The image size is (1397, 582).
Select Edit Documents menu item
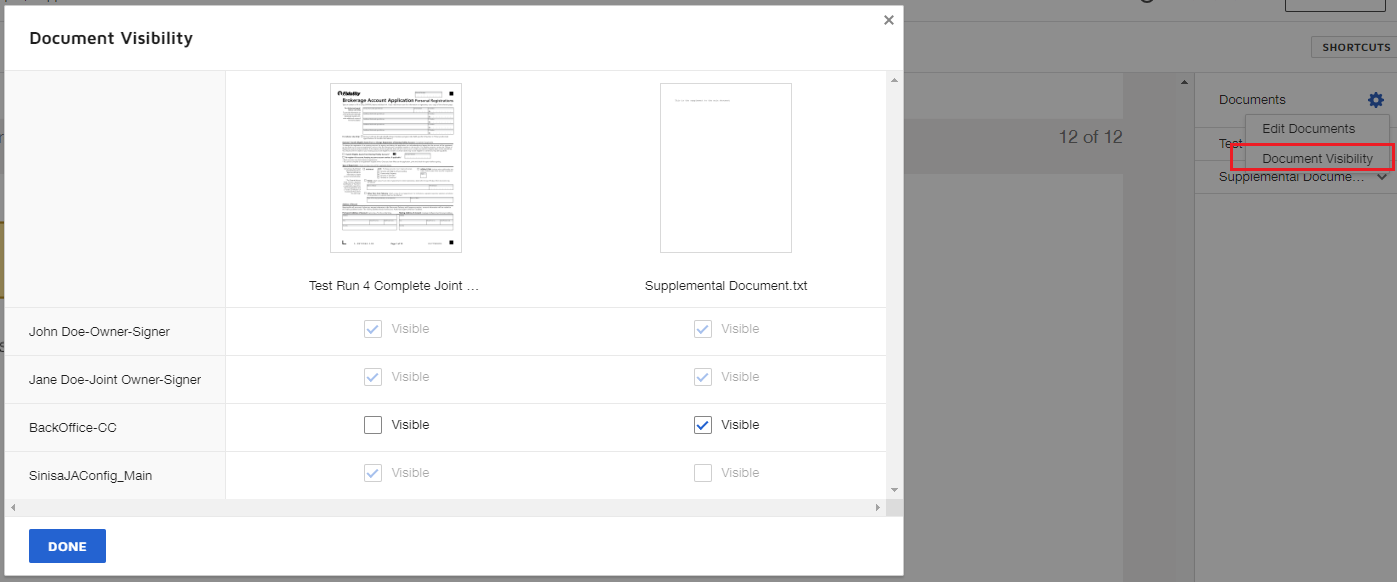pos(1308,129)
